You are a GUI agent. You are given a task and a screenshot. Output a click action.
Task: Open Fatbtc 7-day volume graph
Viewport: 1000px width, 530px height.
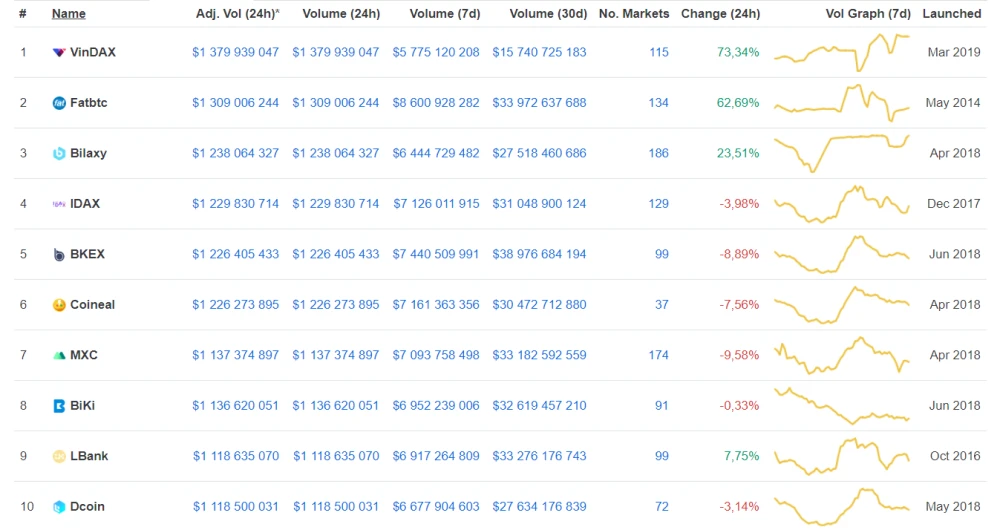(x=842, y=103)
